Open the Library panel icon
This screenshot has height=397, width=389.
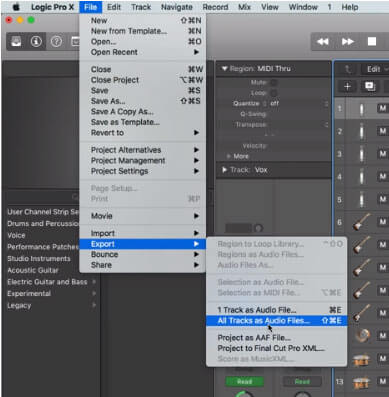pyautogui.click(x=16, y=41)
